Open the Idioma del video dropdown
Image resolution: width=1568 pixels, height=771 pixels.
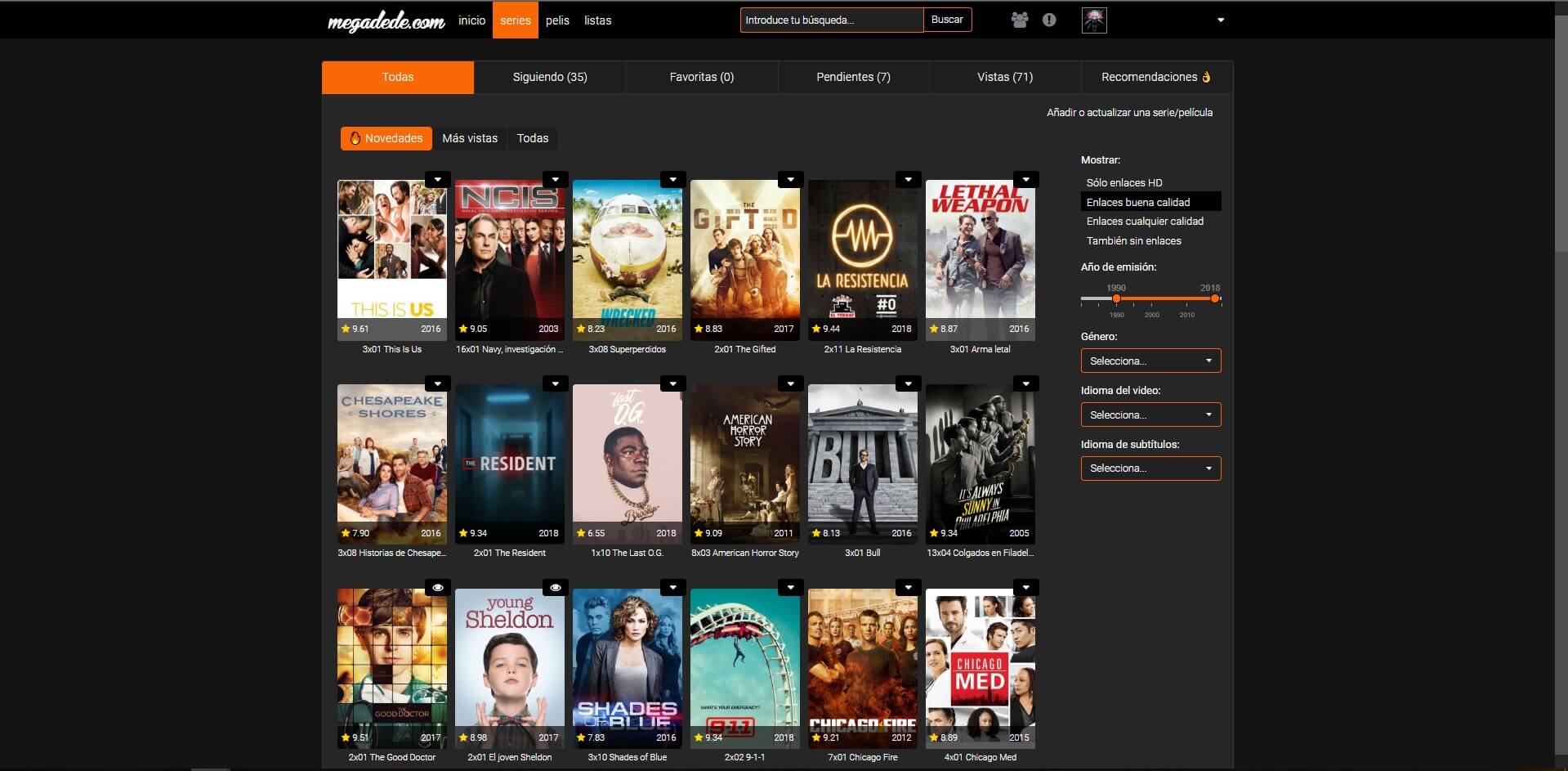[1150, 415]
